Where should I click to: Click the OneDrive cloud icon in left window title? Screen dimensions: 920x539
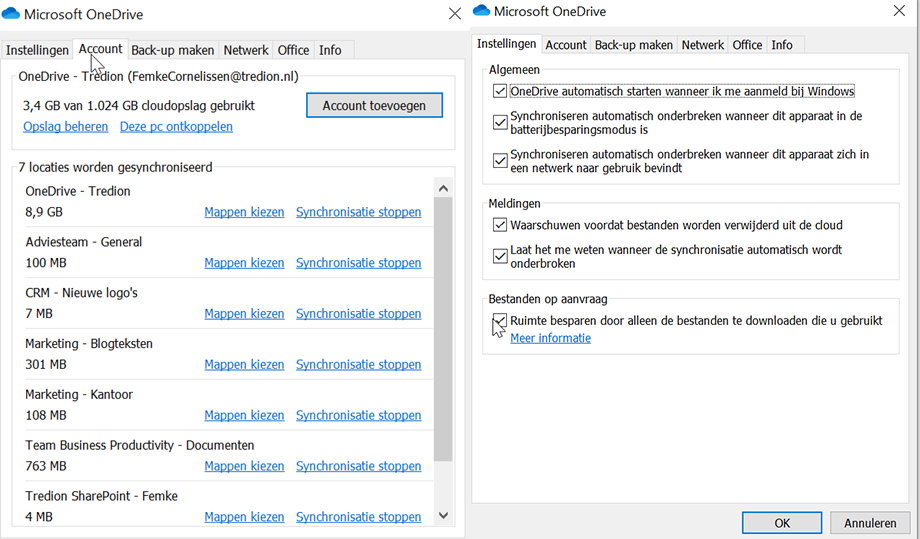click(x=11, y=14)
